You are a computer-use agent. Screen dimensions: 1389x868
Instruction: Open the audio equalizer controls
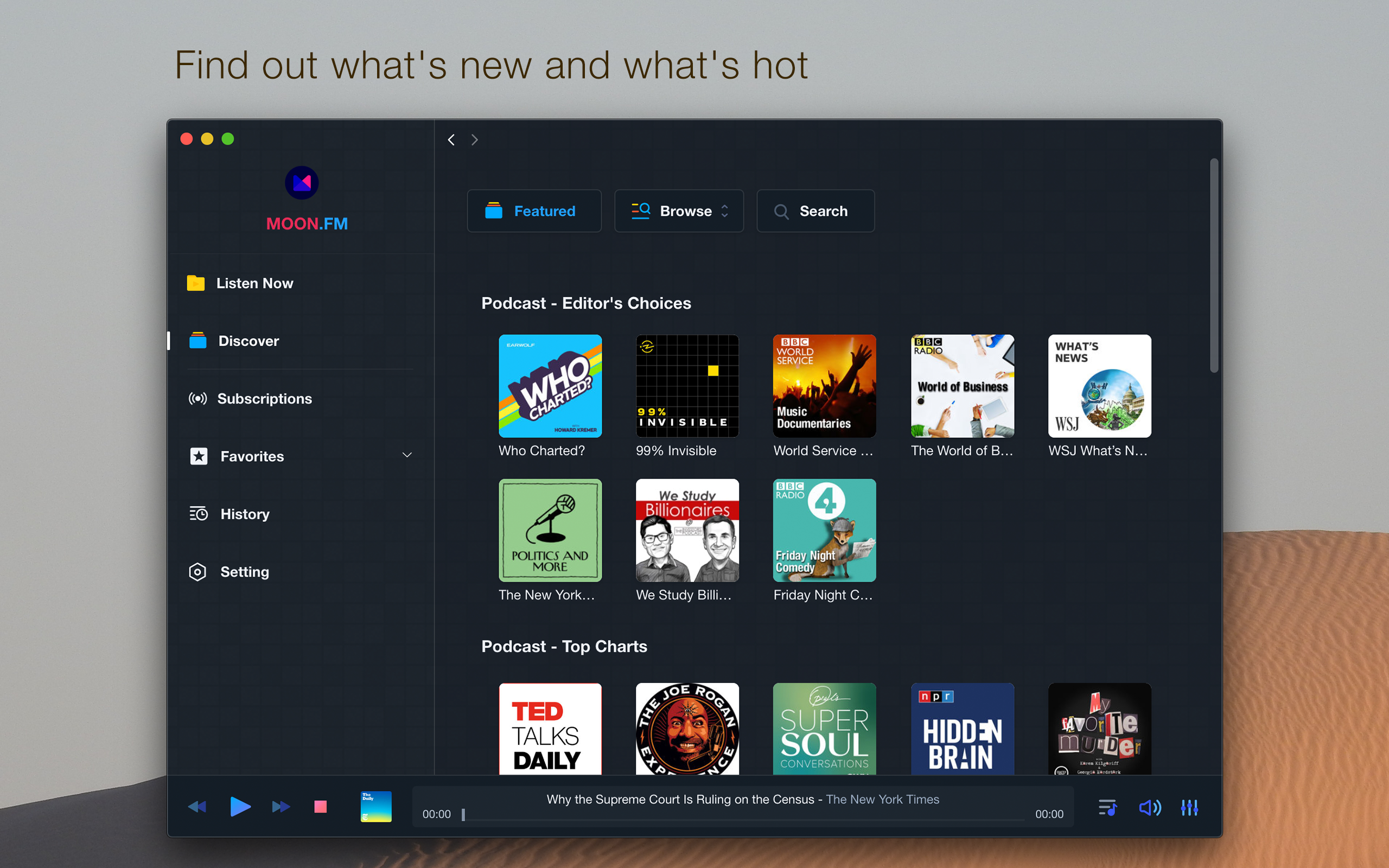coord(1189,807)
